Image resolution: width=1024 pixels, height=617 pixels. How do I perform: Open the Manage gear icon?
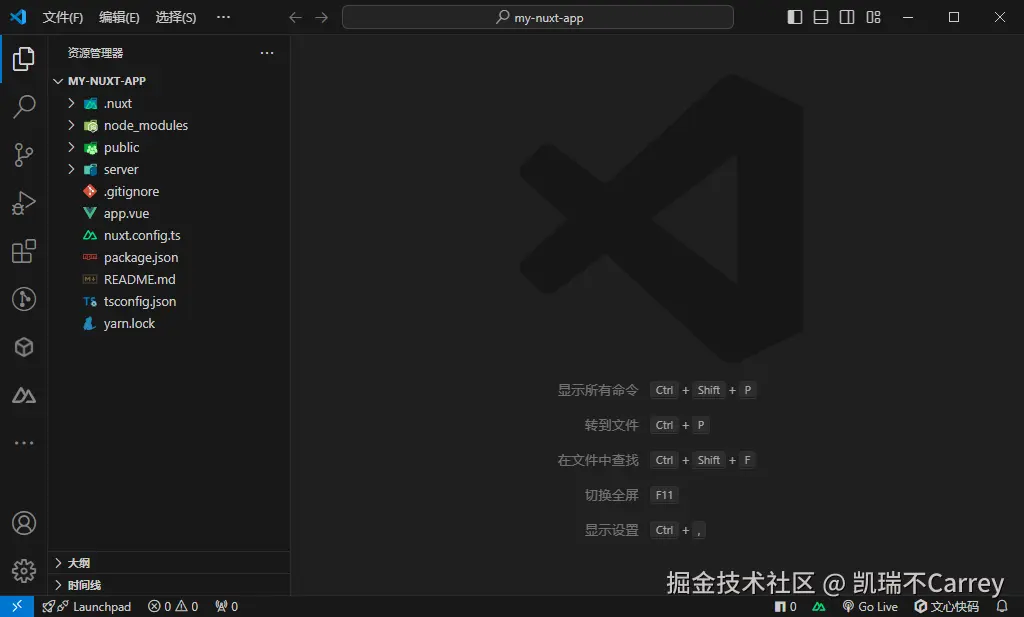[24, 571]
